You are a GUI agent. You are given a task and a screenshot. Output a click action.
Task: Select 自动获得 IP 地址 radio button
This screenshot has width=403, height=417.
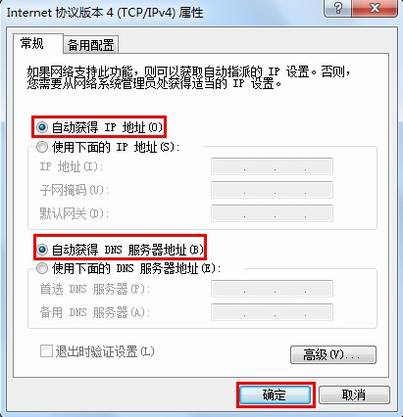pos(42,127)
